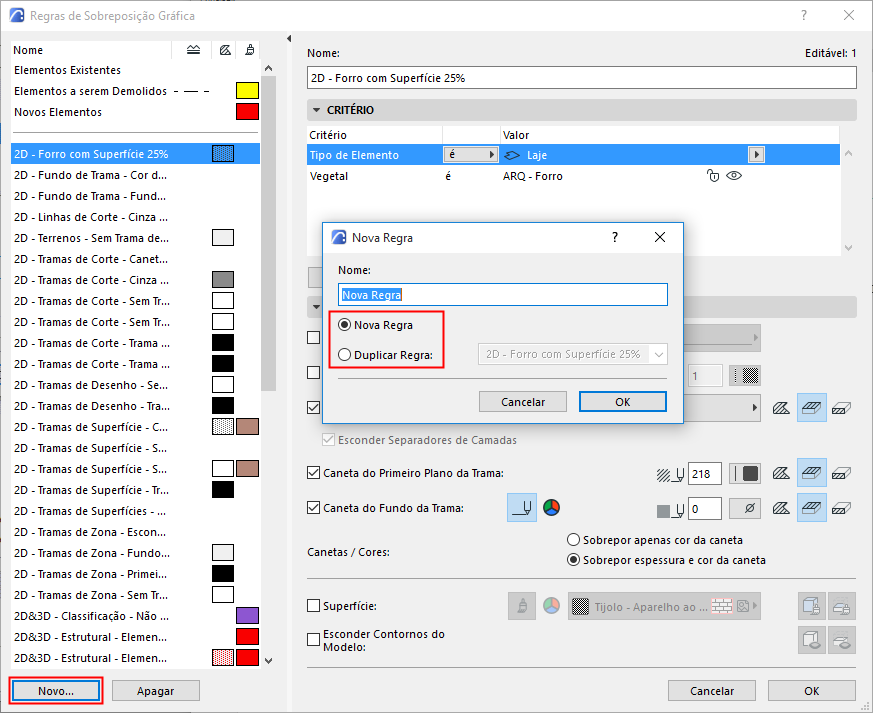Screen dimensions: 873x713
Task: Click the line-type column header icon in rule list
Action: (193, 50)
